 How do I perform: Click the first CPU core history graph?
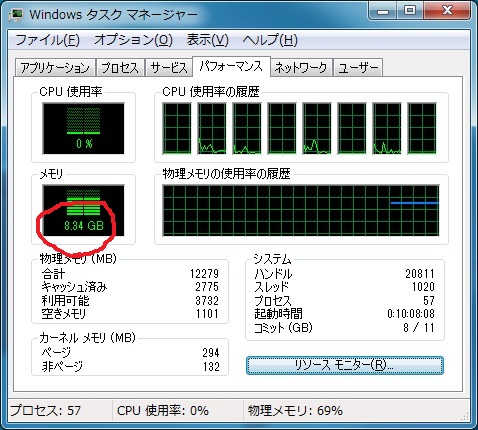coord(177,128)
